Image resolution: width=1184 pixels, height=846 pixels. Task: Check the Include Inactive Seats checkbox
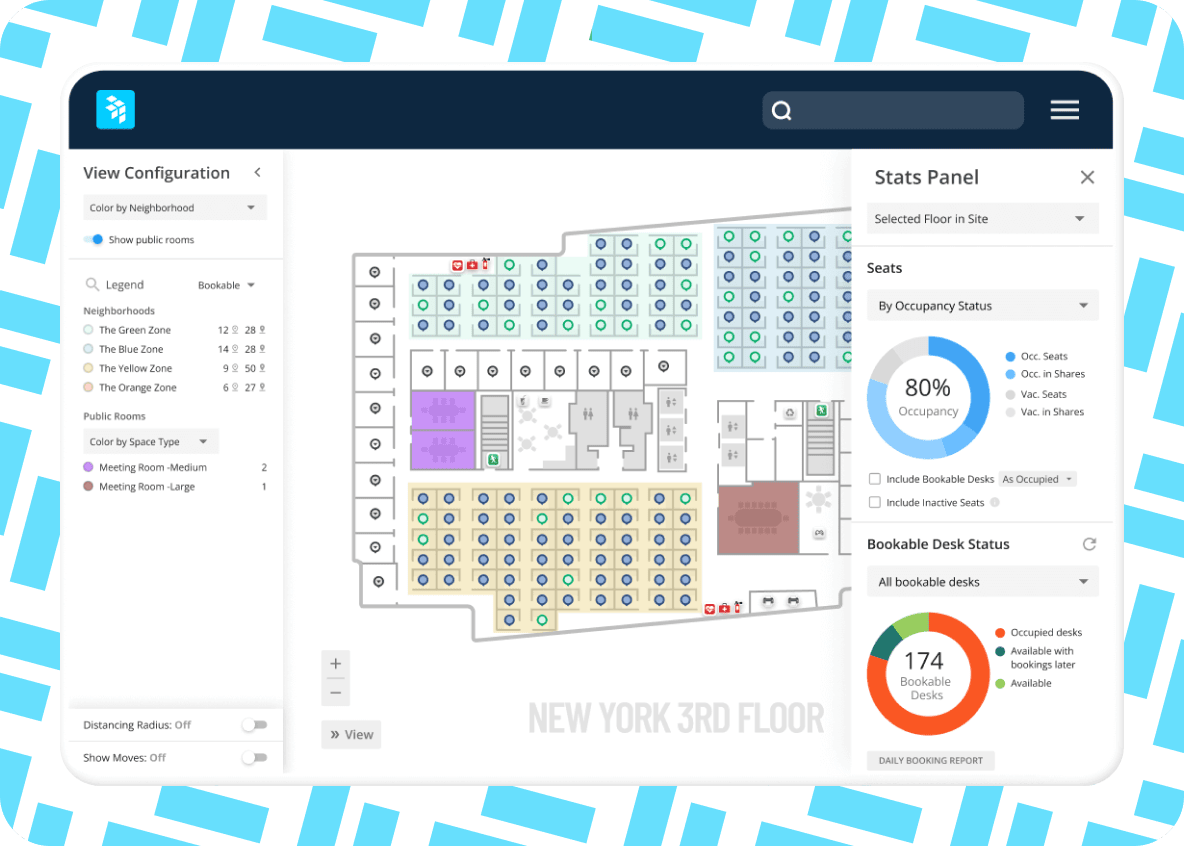click(875, 503)
